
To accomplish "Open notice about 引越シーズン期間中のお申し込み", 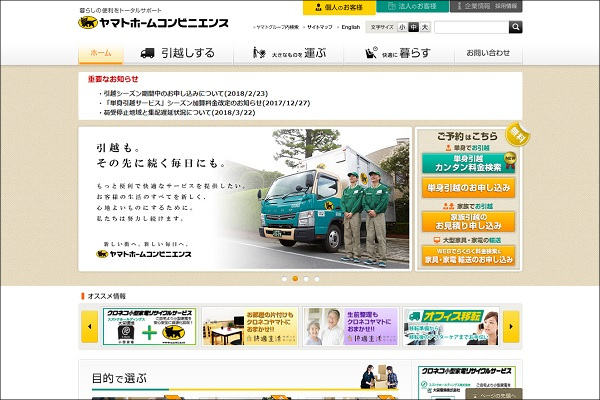I will pyautogui.click(x=186, y=93).
